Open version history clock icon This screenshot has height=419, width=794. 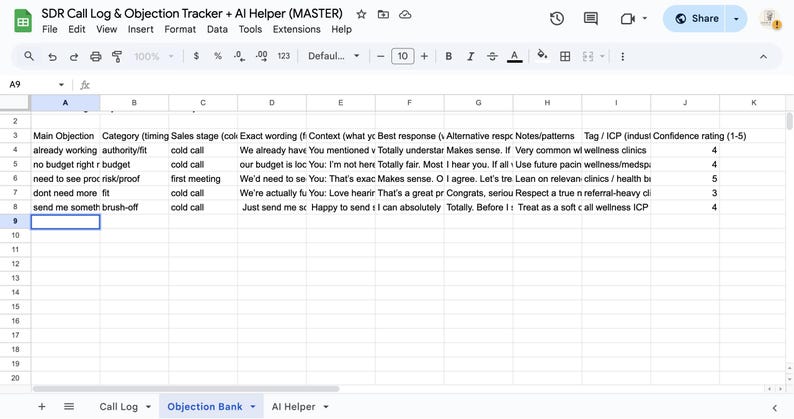(557, 19)
